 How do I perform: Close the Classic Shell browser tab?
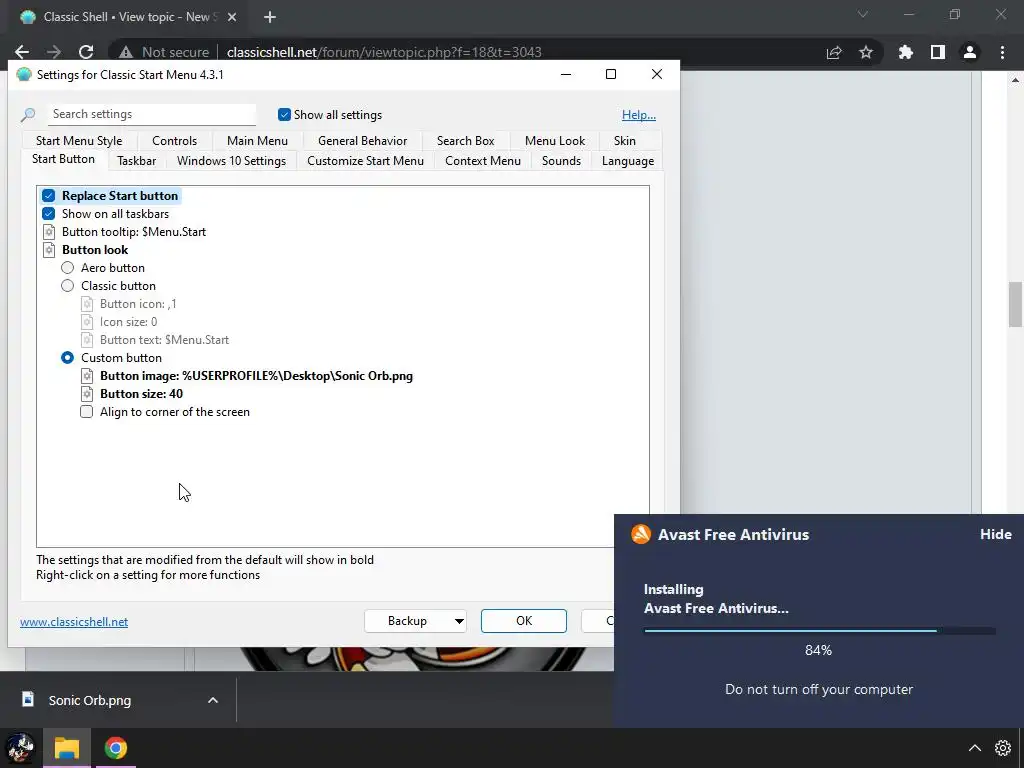tap(232, 17)
